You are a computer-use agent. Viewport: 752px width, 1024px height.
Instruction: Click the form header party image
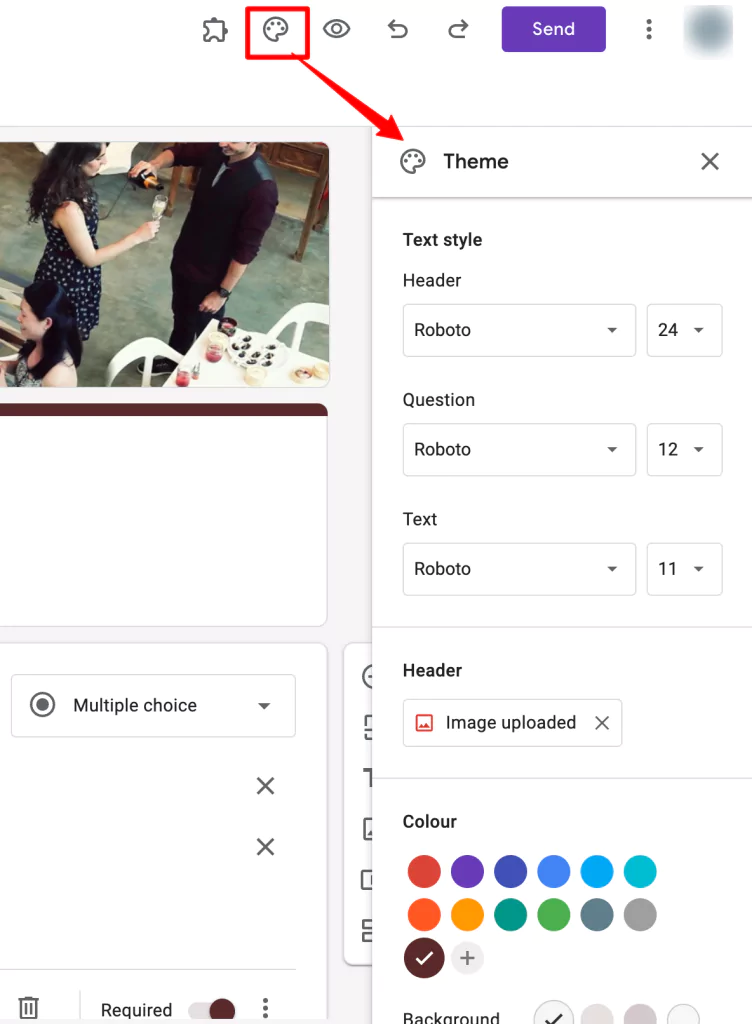[164, 264]
